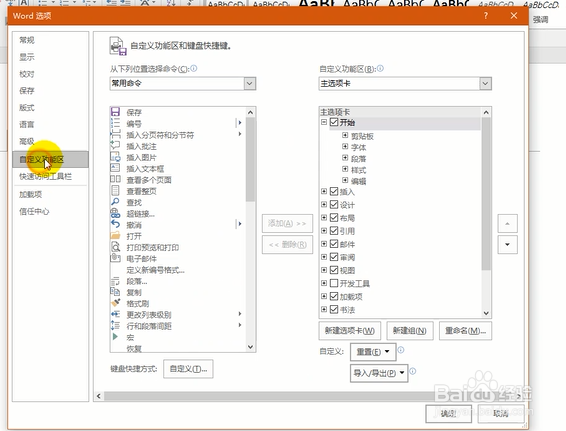Viewport: 566px width, 431px height.
Task: Click the 取消 button
Action: (x=501, y=414)
